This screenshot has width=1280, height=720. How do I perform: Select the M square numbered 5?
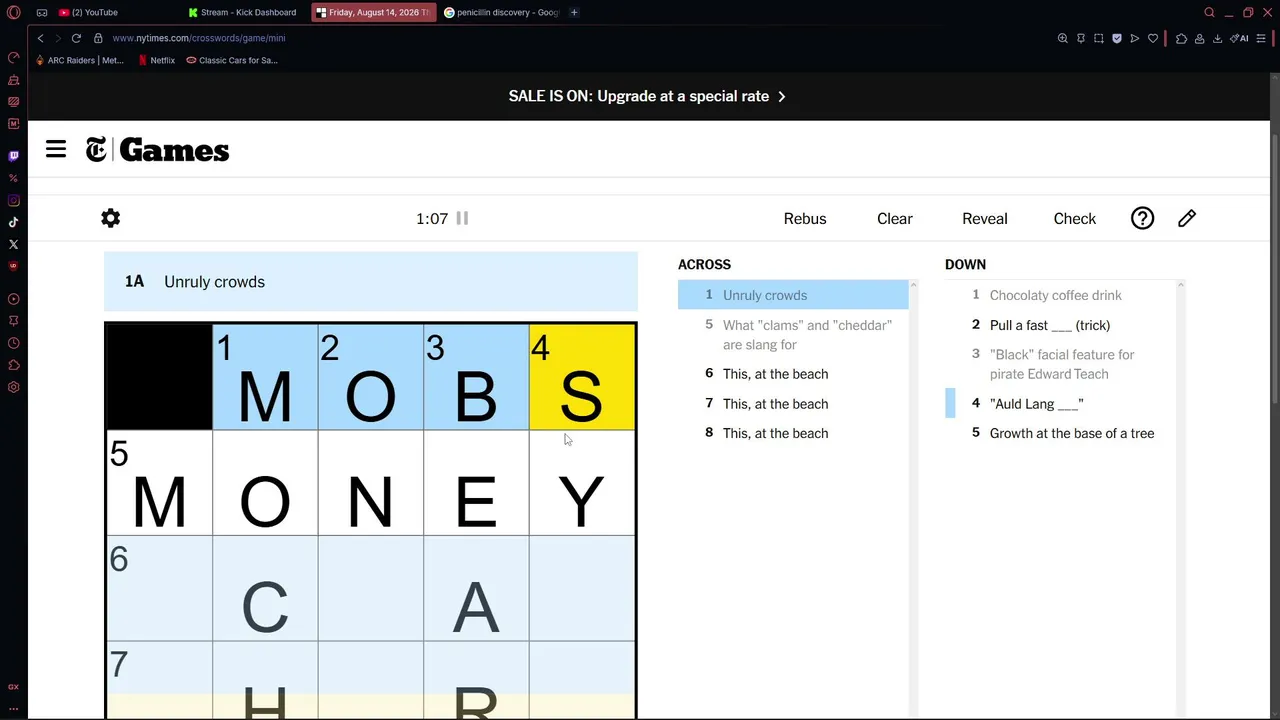point(159,483)
